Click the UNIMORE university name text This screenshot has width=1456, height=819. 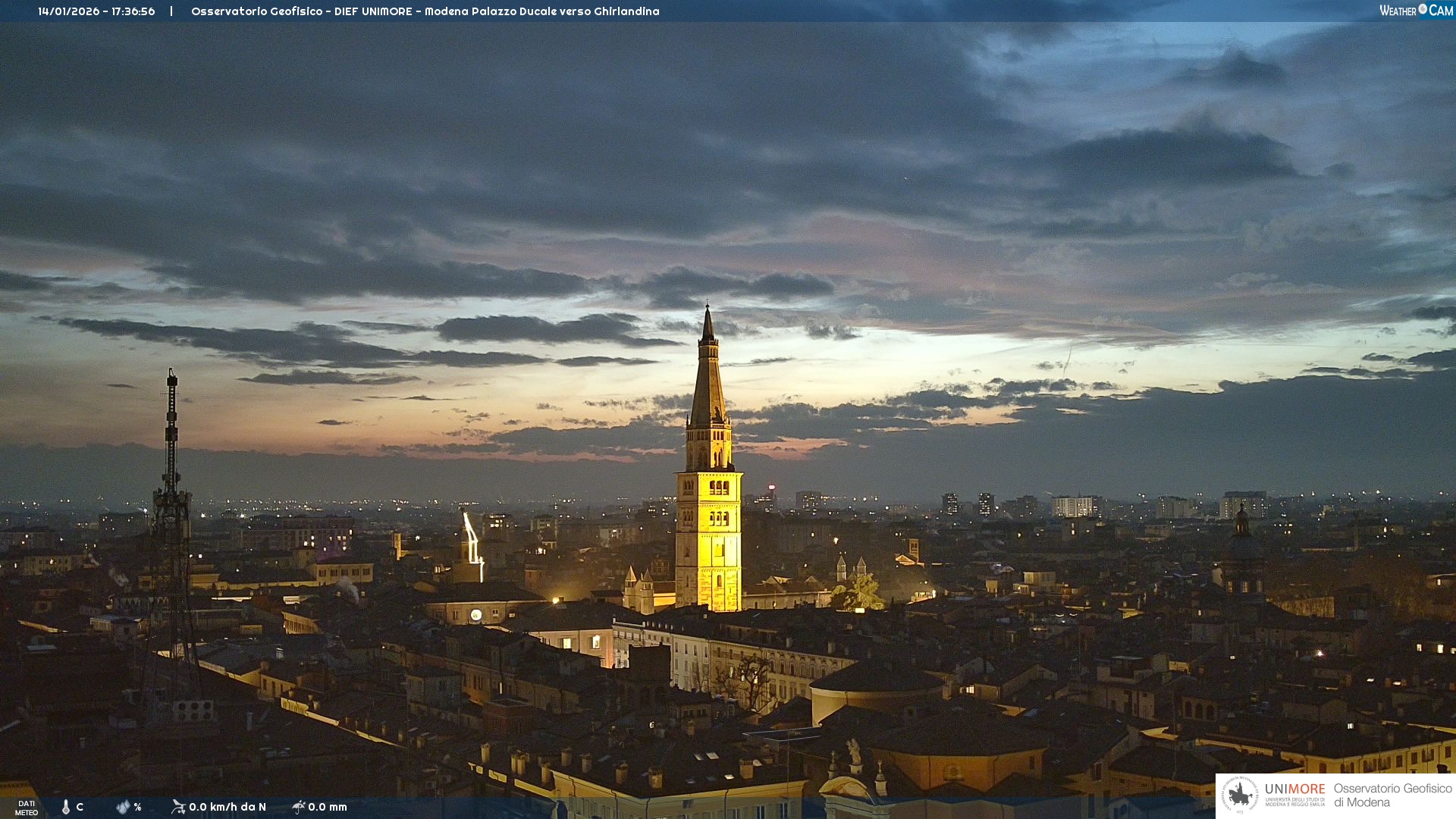(x=1294, y=789)
